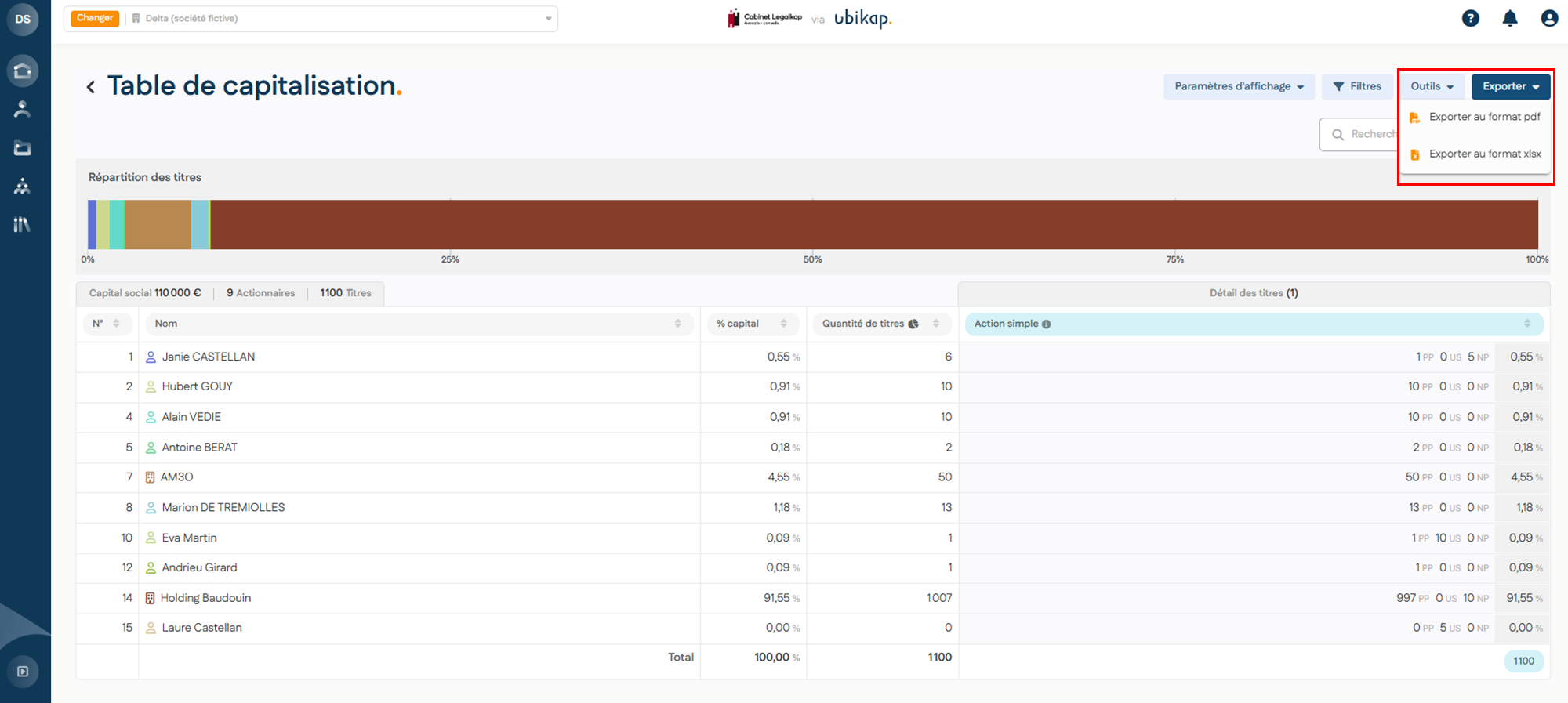1568x703 pixels.
Task: Open the notifications bell
Action: pos(1510,18)
